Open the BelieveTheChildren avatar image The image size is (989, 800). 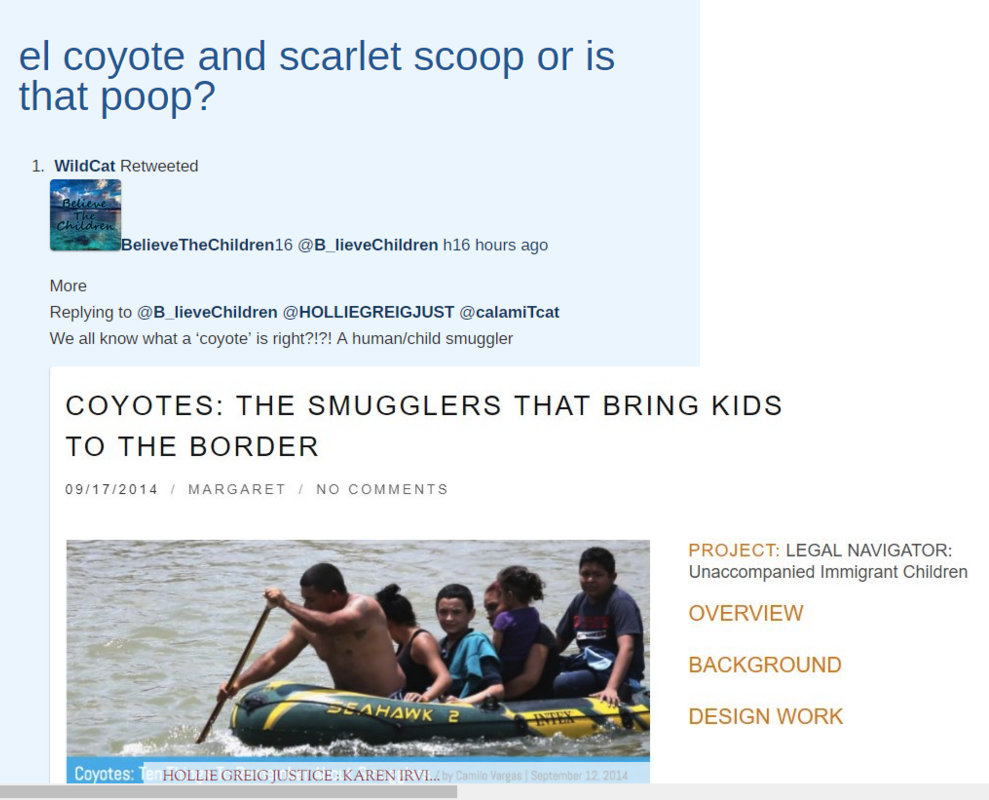pos(85,215)
